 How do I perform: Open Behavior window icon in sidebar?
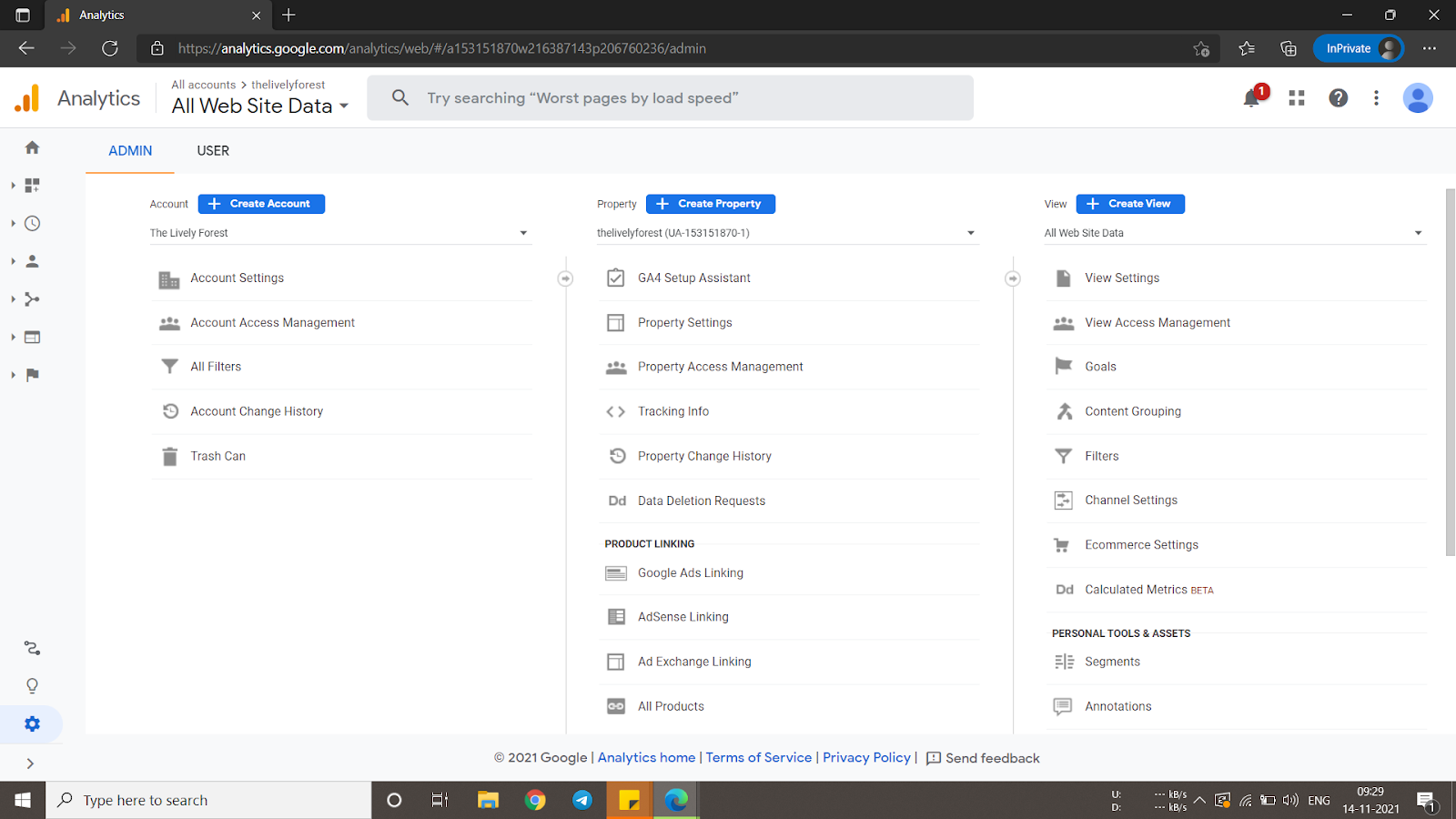coord(32,337)
